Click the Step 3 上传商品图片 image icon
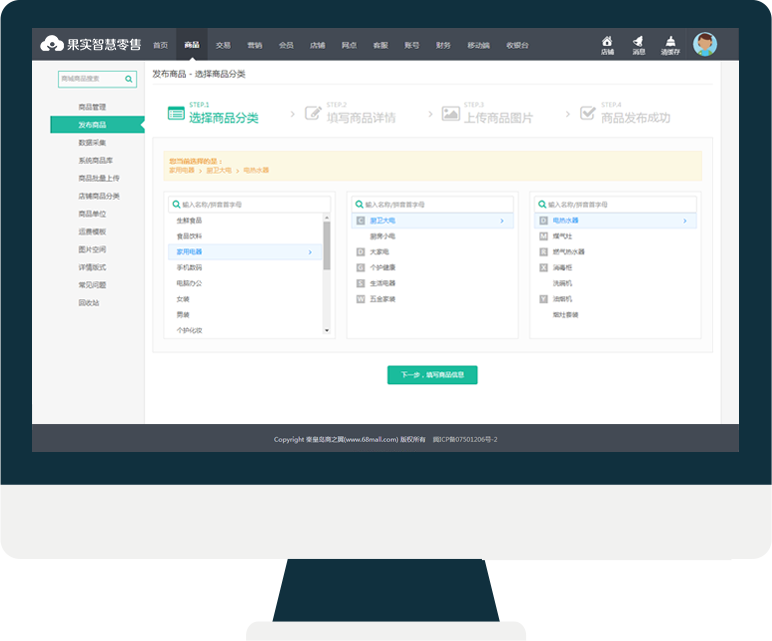The image size is (772, 641). pyautogui.click(x=450, y=113)
